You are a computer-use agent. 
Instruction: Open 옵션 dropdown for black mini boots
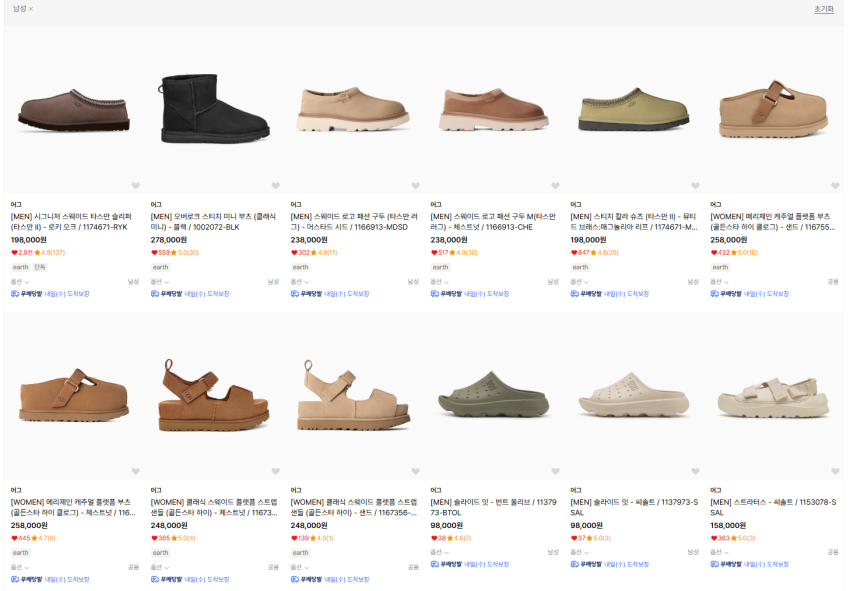159,282
